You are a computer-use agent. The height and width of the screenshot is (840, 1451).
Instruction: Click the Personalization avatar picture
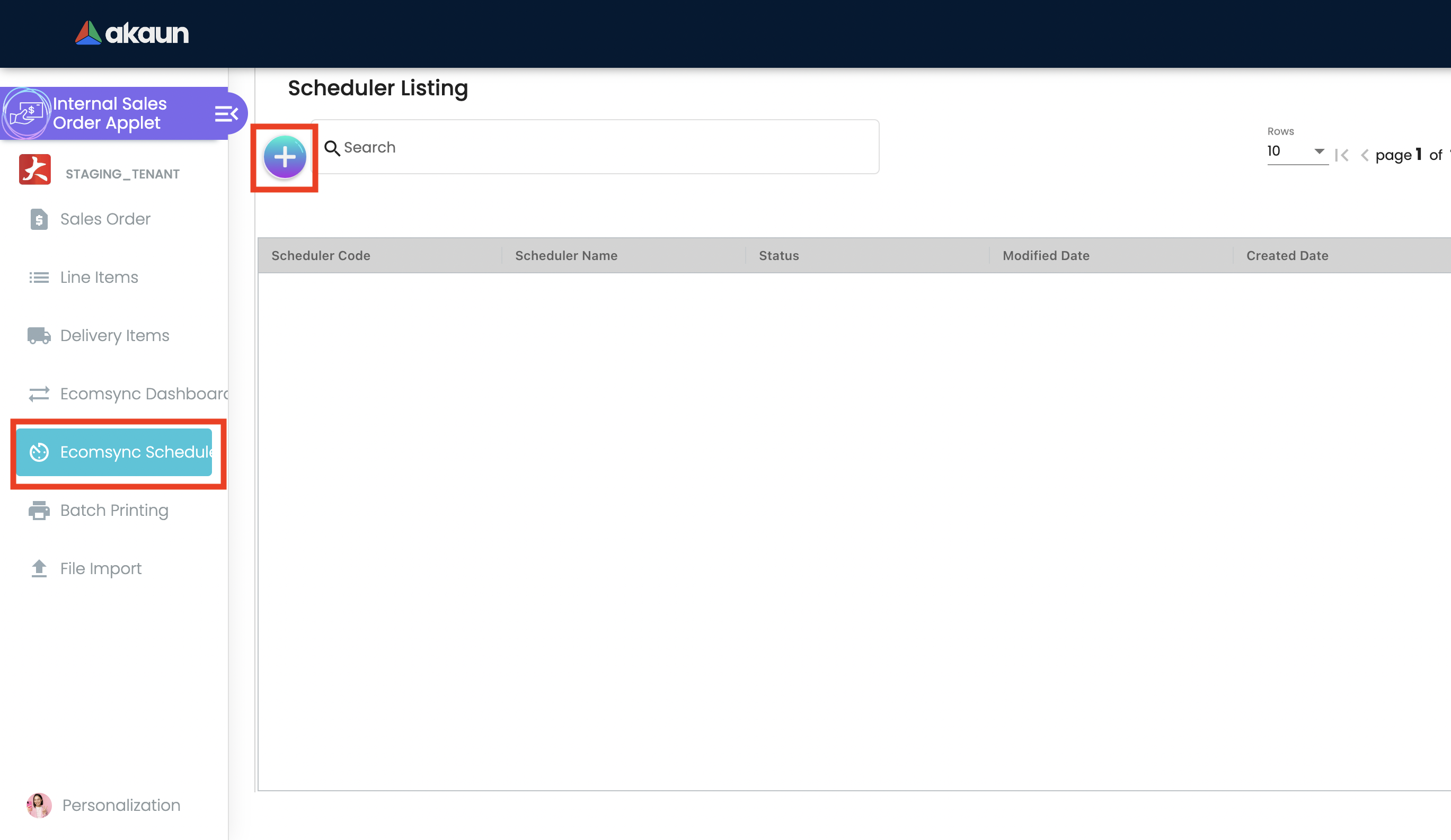(39, 805)
